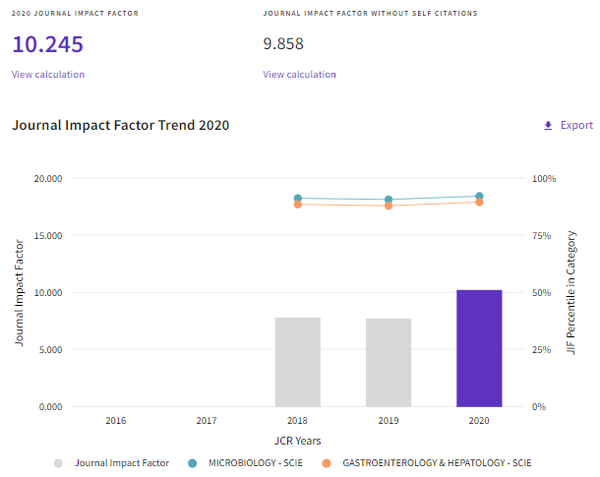Select the purple 2020 impact factor bar
Screen dimensions: 600x477
click(479, 348)
